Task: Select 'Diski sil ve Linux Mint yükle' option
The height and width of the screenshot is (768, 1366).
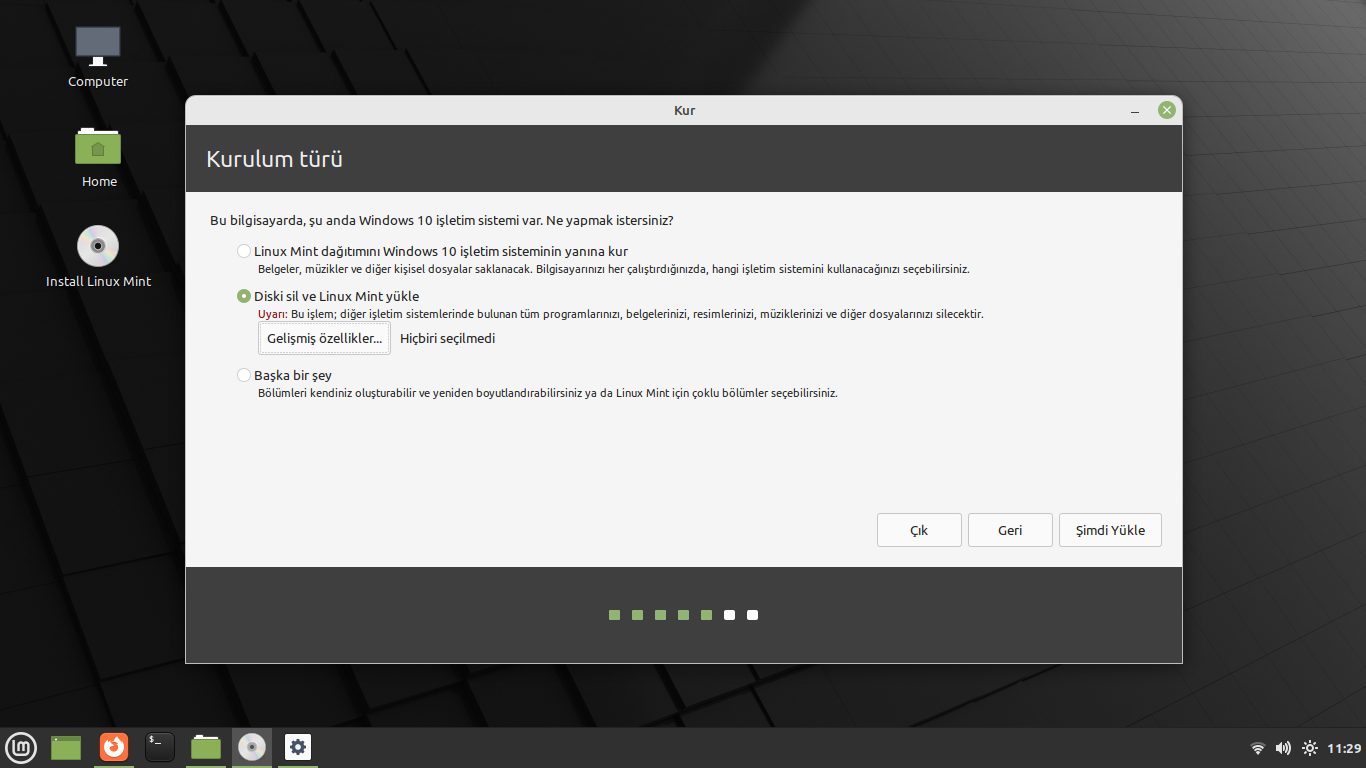Action: coord(328,296)
